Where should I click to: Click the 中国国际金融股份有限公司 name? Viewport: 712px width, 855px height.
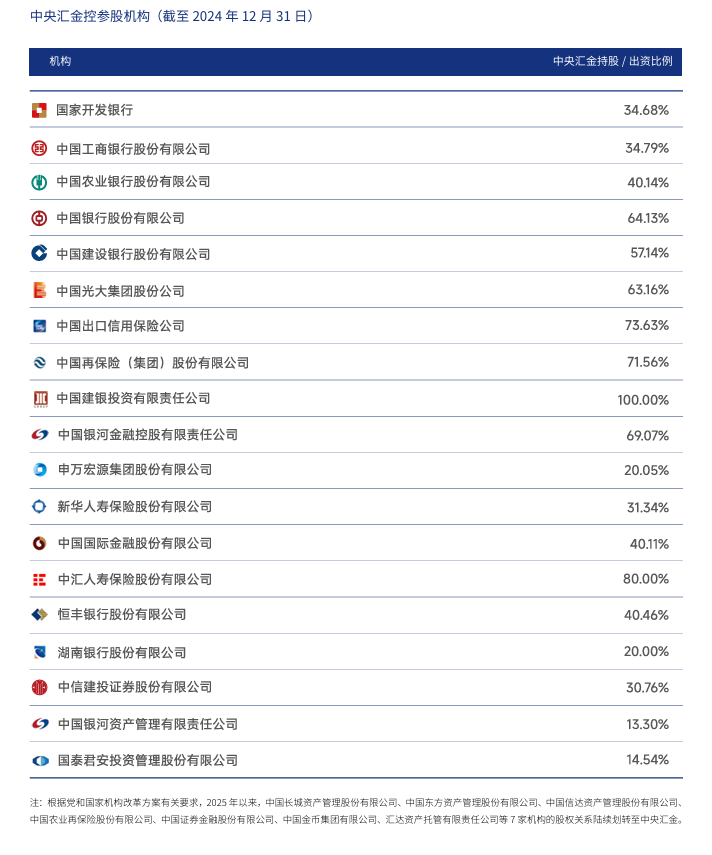pos(135,543)
